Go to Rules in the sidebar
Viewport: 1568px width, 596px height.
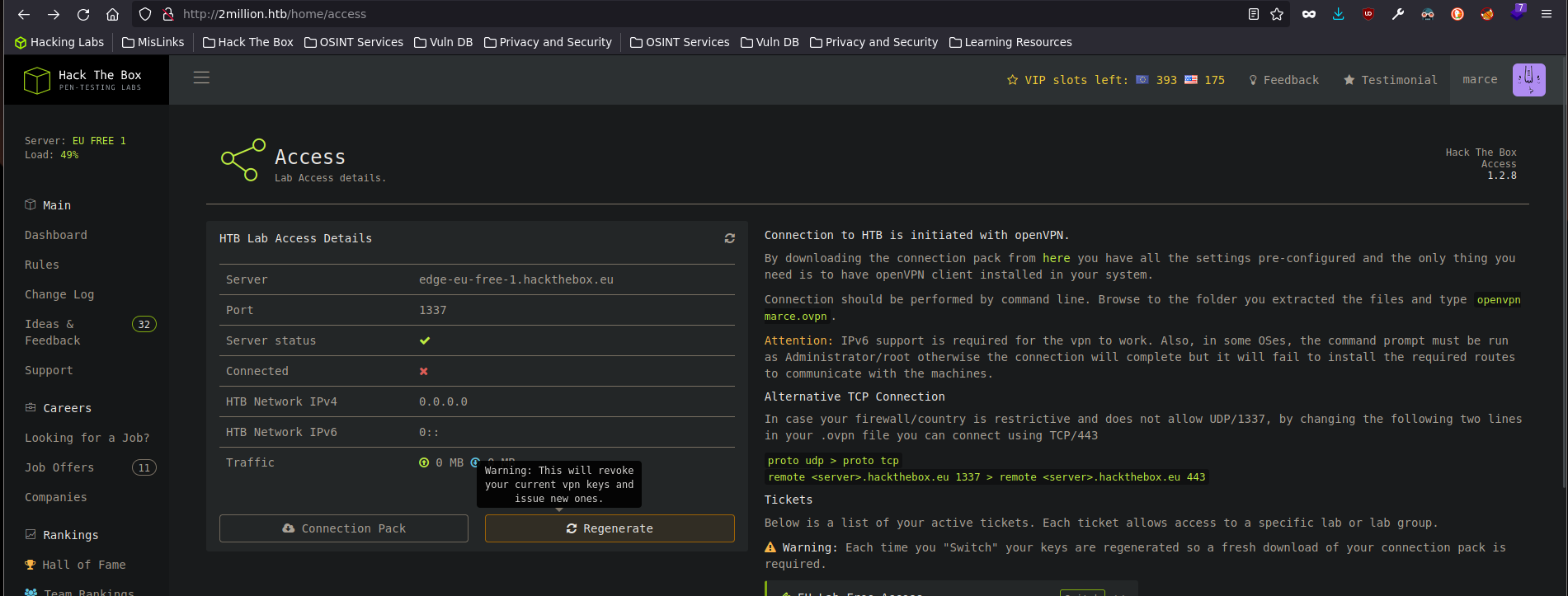point(42,265)
